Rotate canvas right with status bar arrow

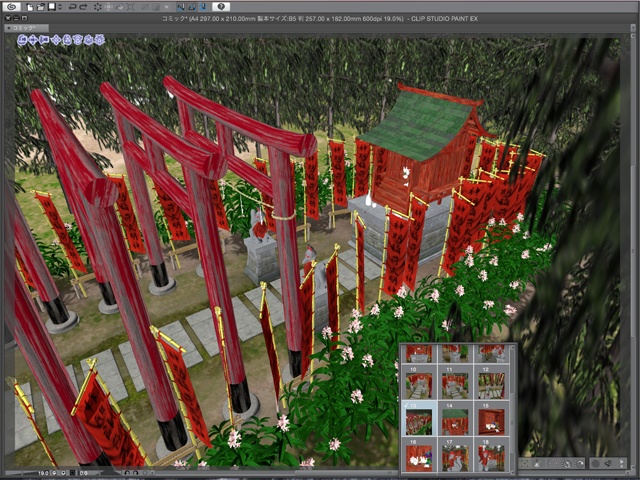tap(136, 473)
